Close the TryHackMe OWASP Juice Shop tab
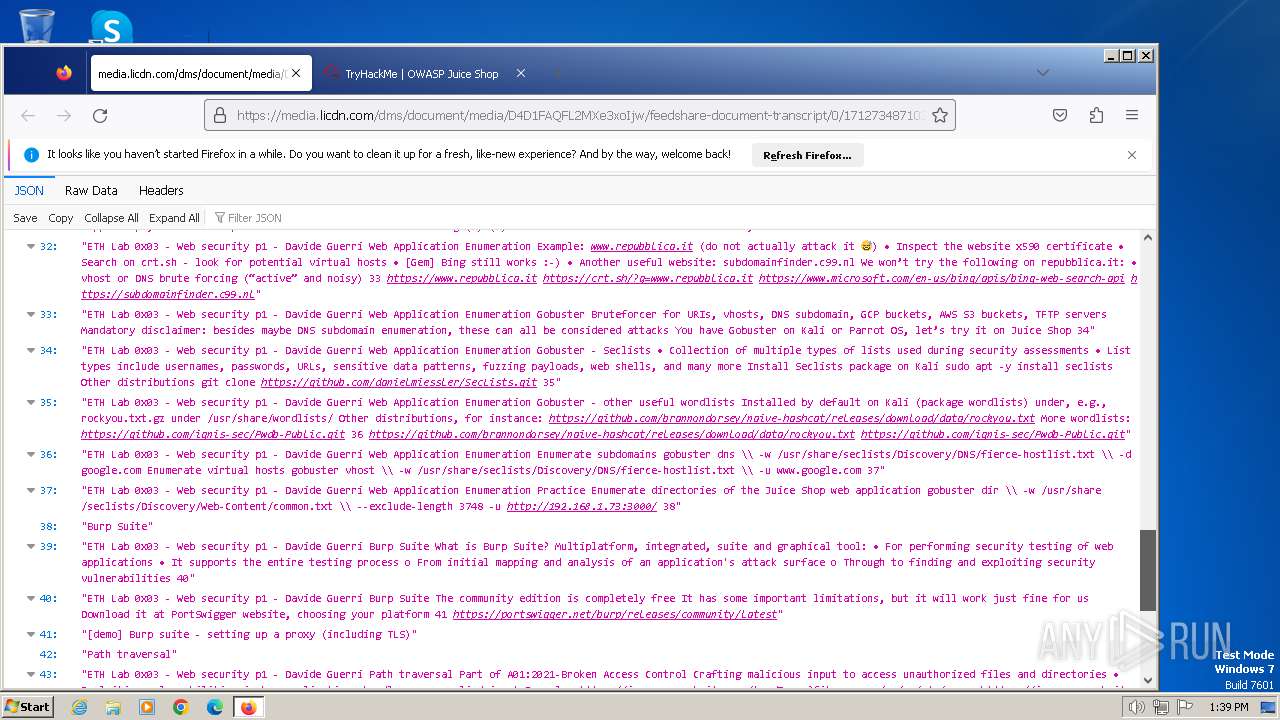Screen dimensions: 1280x720 click(520, 73)
